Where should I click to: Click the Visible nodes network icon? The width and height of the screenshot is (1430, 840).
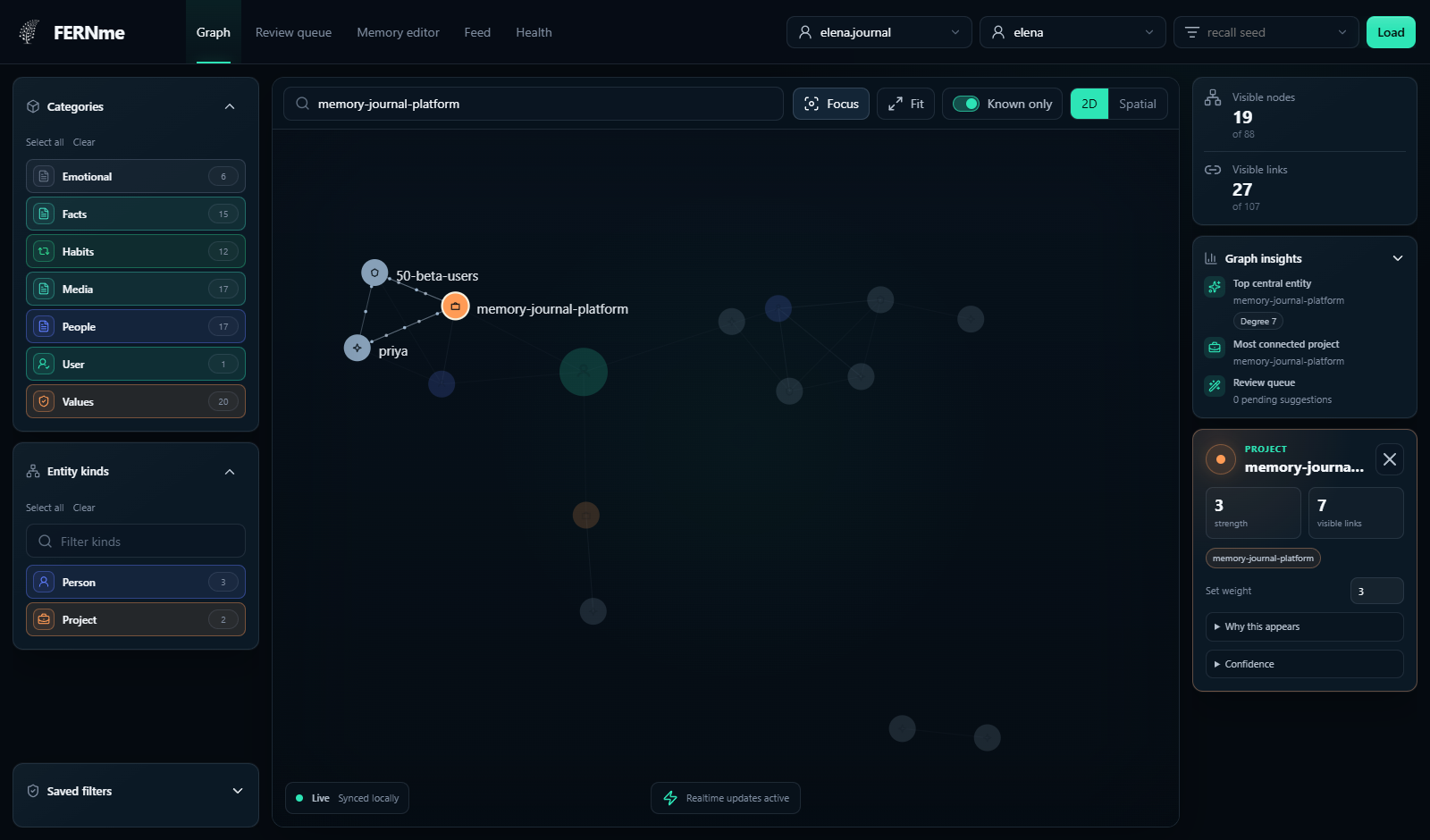pos(1213,97)
